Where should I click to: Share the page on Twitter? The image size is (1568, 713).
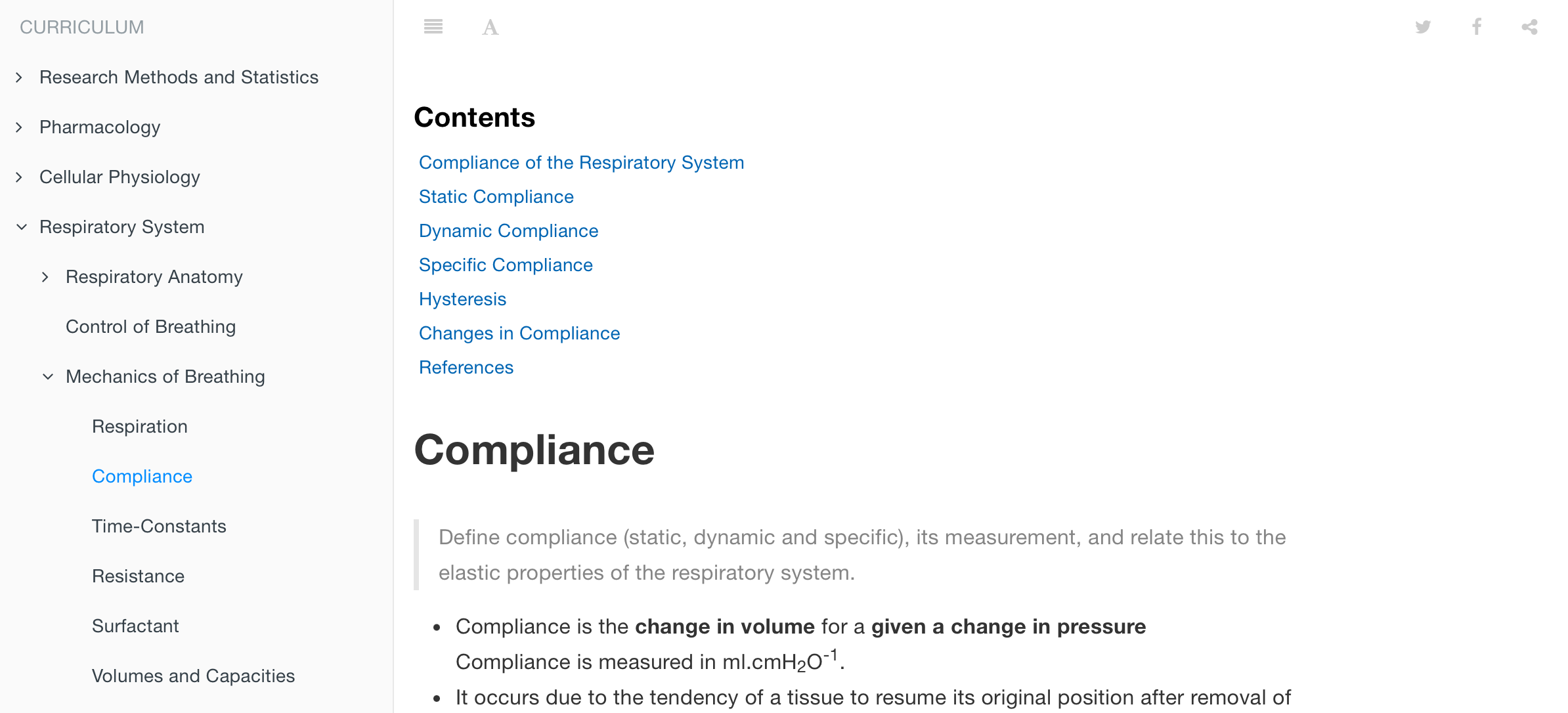click(x=1423, y=27)
